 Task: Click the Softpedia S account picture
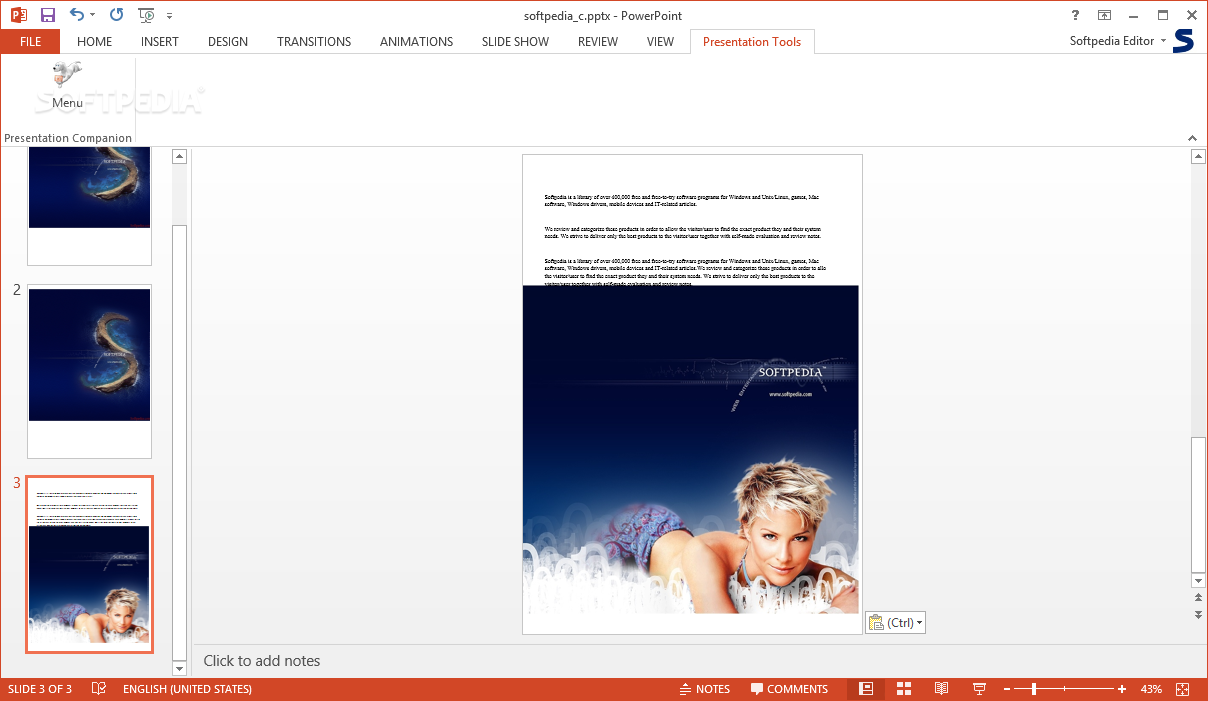point(1184,41)
